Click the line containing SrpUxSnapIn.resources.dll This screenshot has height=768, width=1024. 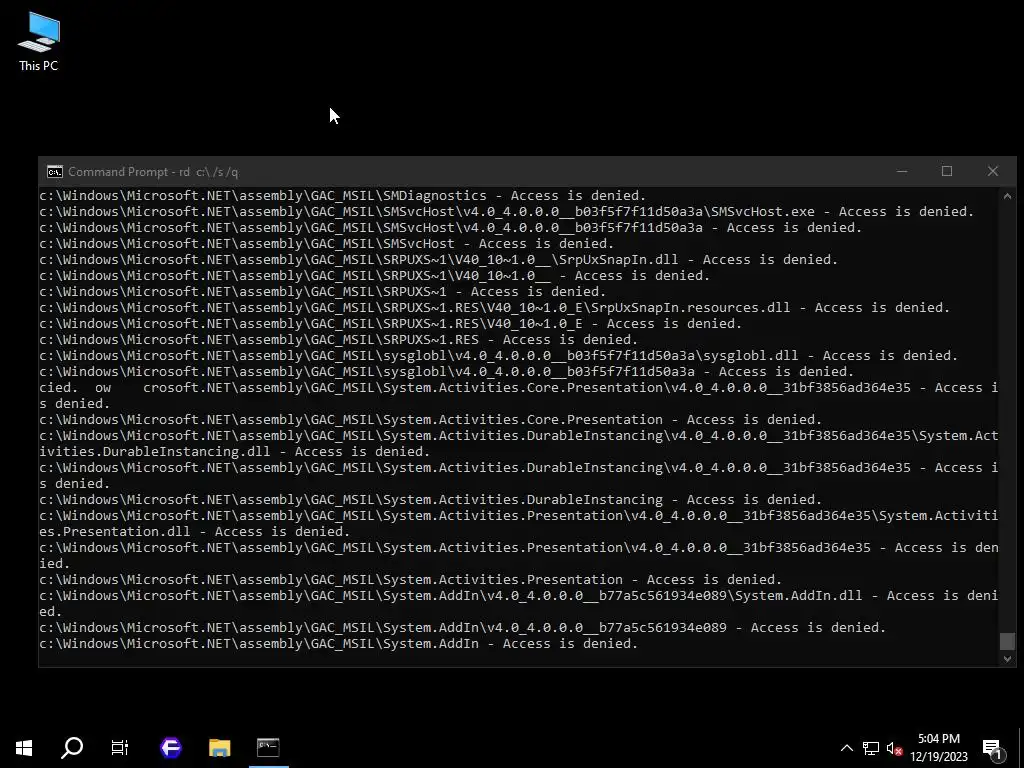click(494, 308)
